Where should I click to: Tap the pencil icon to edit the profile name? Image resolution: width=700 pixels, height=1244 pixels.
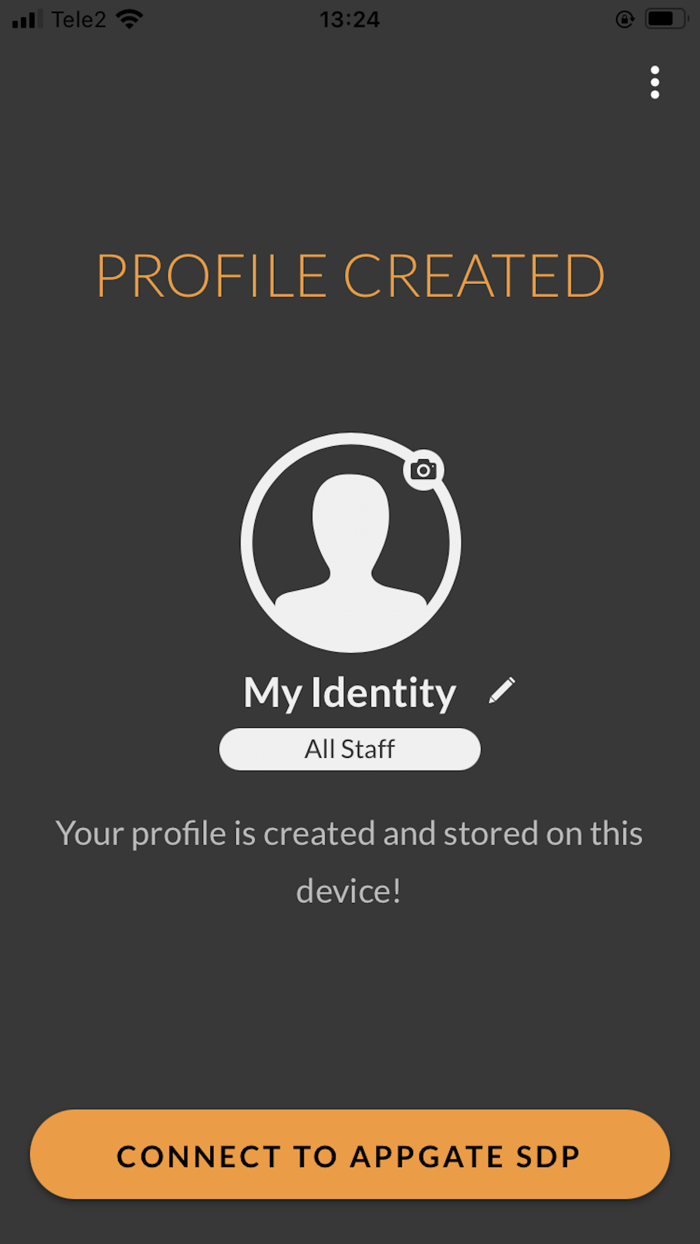[502, 689]
